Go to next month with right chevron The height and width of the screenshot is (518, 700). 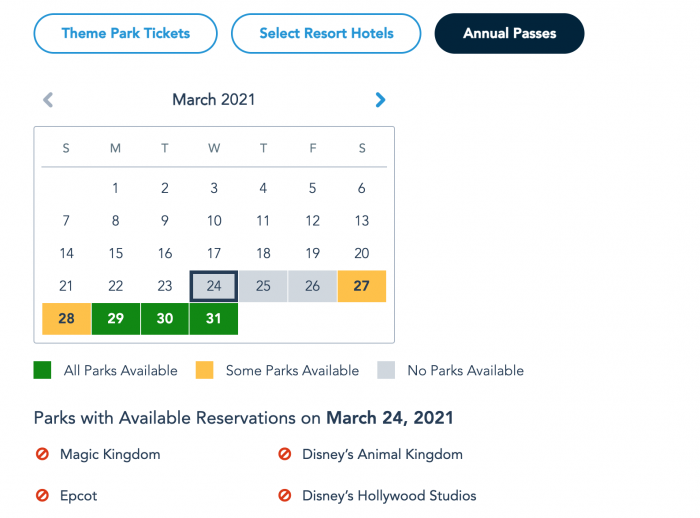pyautogui.click(x=380, y=100)
